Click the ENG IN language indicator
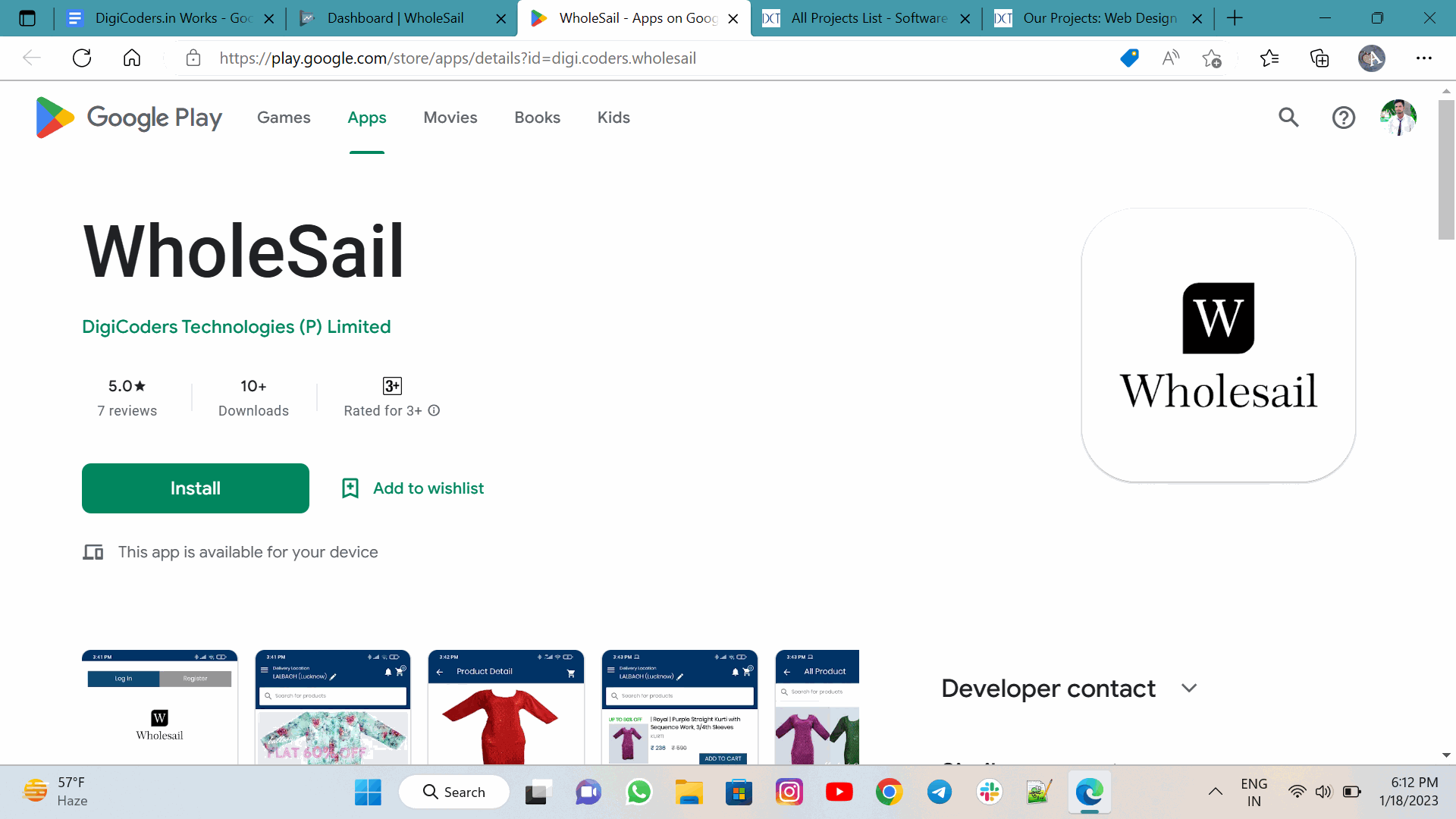Viewport: 1456px width, 819px height. [1254, 792]
